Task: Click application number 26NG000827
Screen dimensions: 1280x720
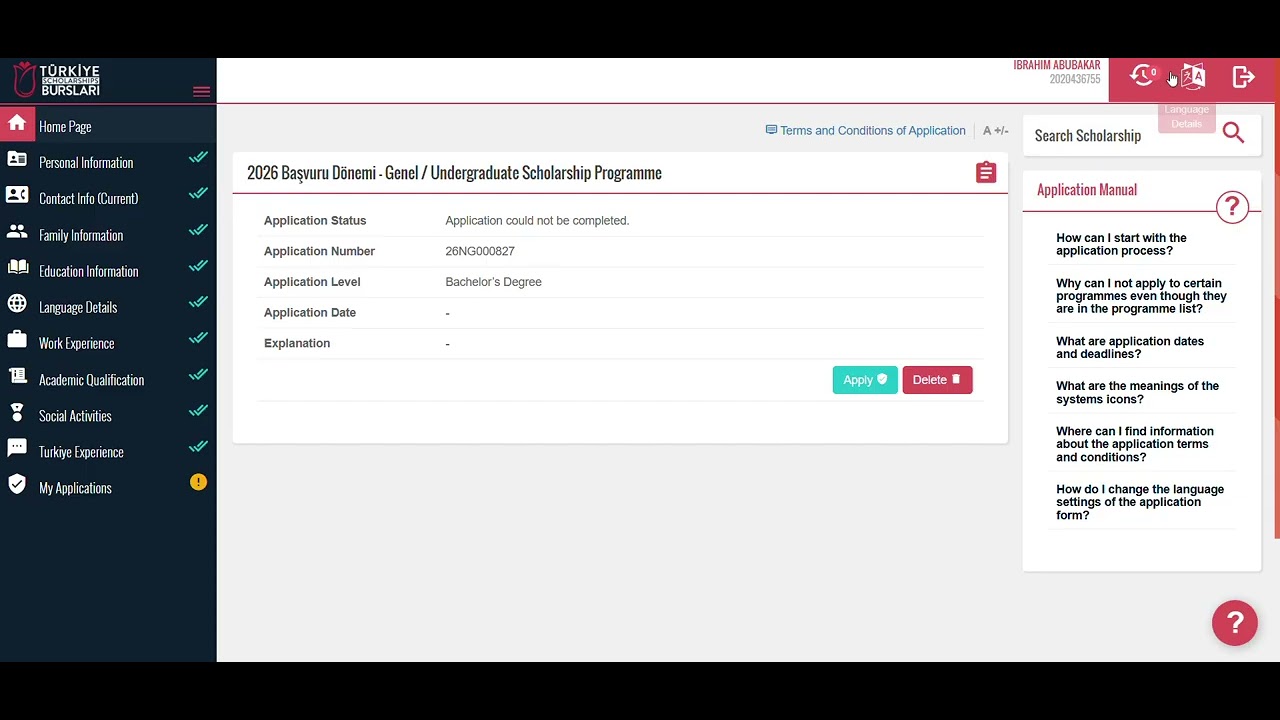Action: pos(480,251)
